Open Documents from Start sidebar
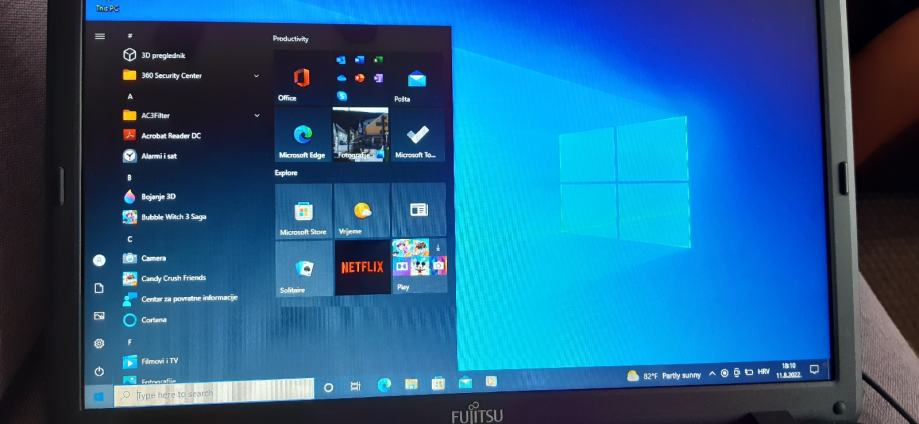Screen dimensions: 919x424 [99, 288]
